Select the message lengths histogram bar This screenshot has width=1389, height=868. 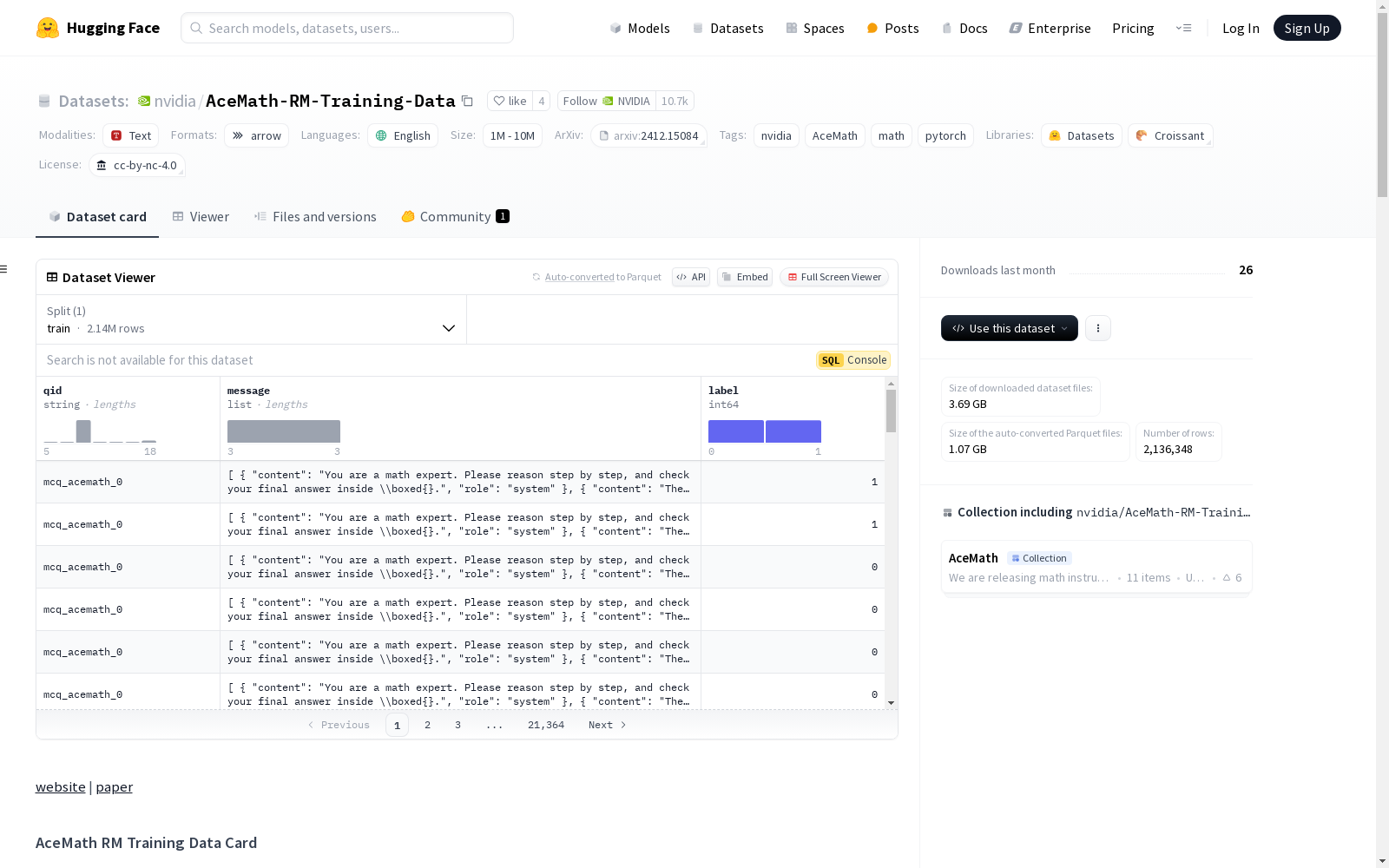click(x=284, y=431)
